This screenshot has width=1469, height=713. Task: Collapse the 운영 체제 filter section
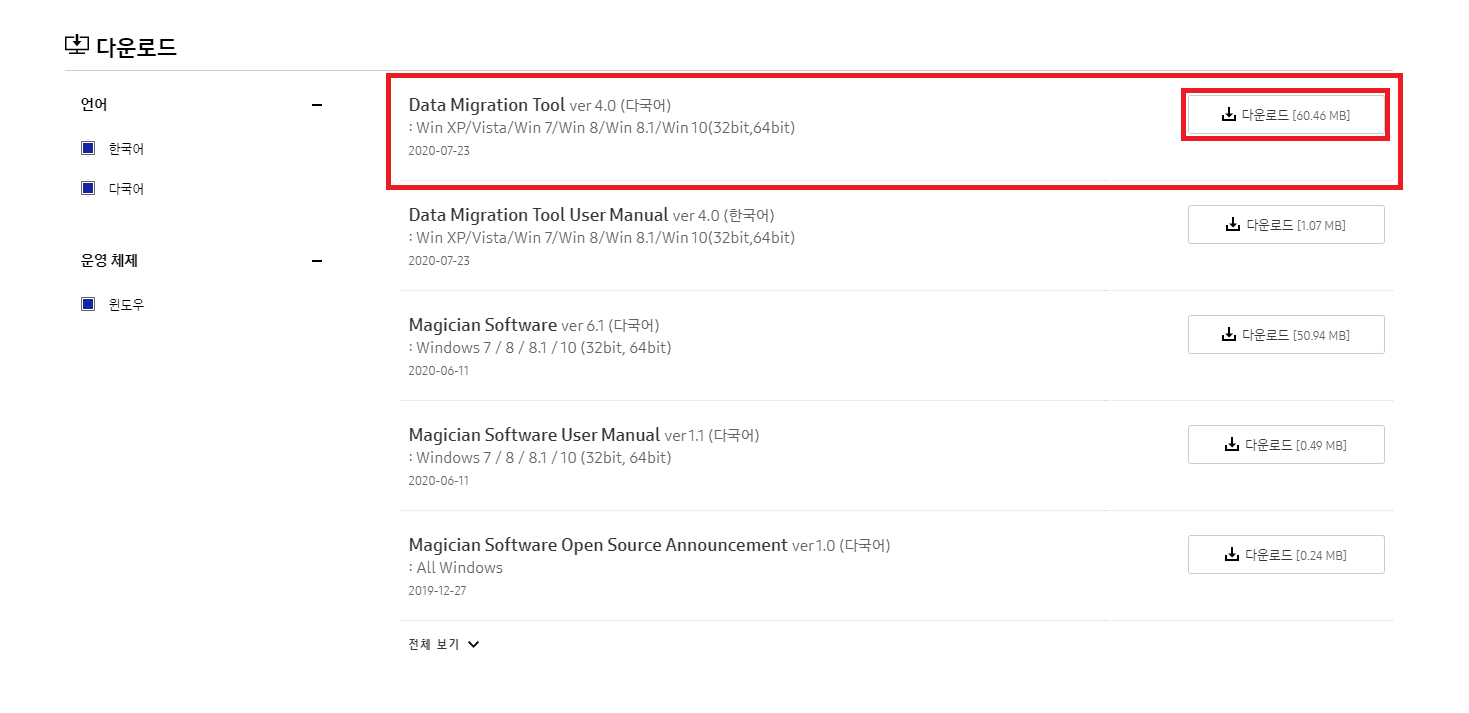click(x=317, y=261)
